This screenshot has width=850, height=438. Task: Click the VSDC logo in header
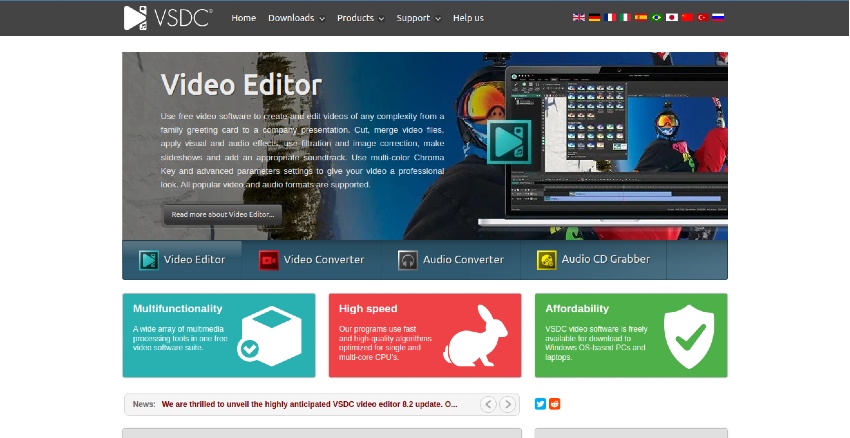pos(168,18)
